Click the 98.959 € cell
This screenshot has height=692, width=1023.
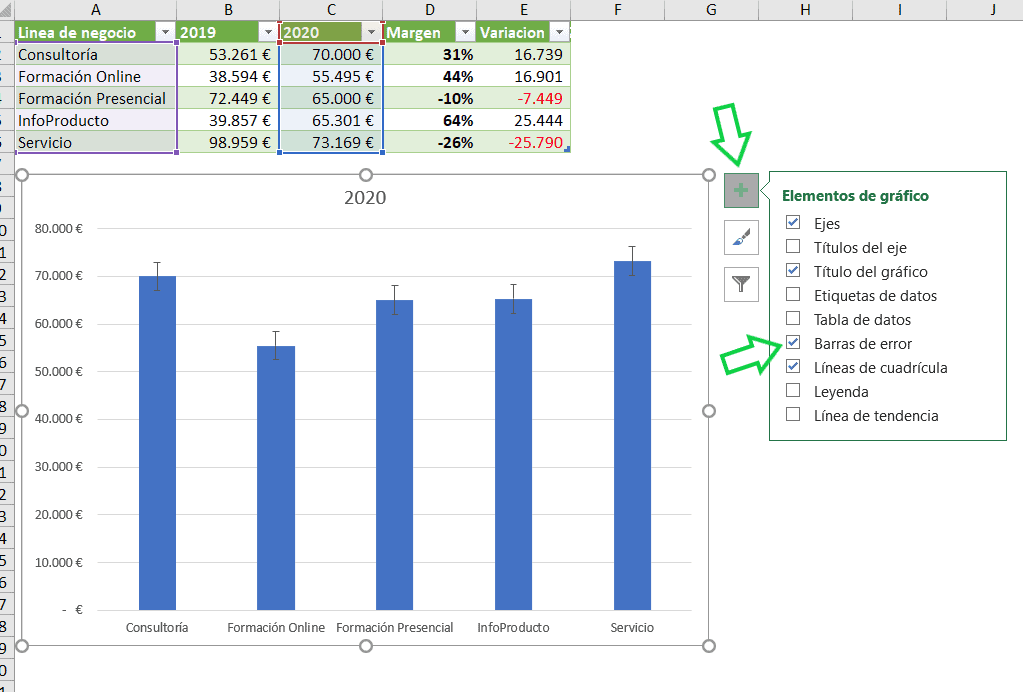(x=228, y=142)
